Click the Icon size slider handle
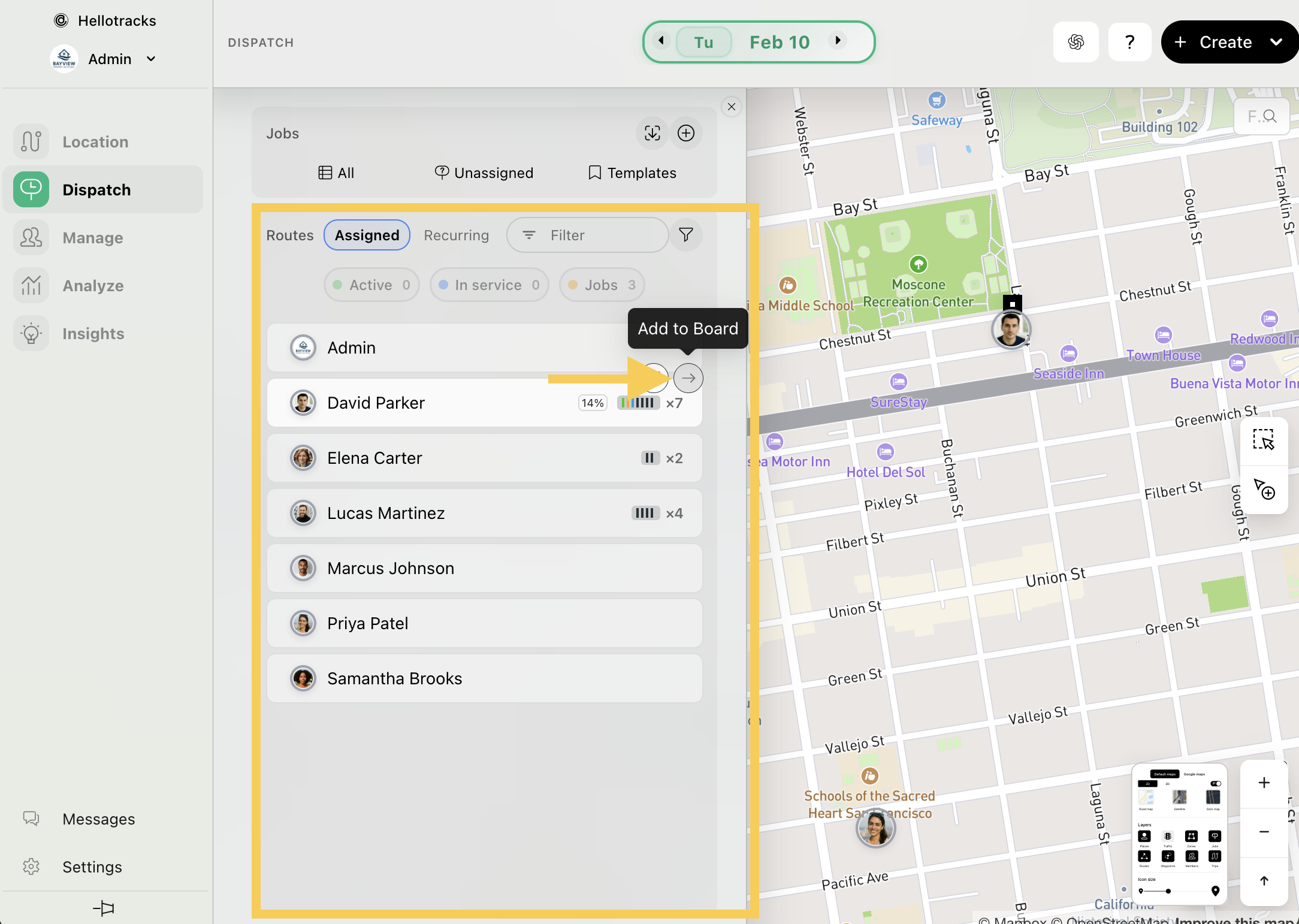 pyautogui.click(x=1168, y=891)
